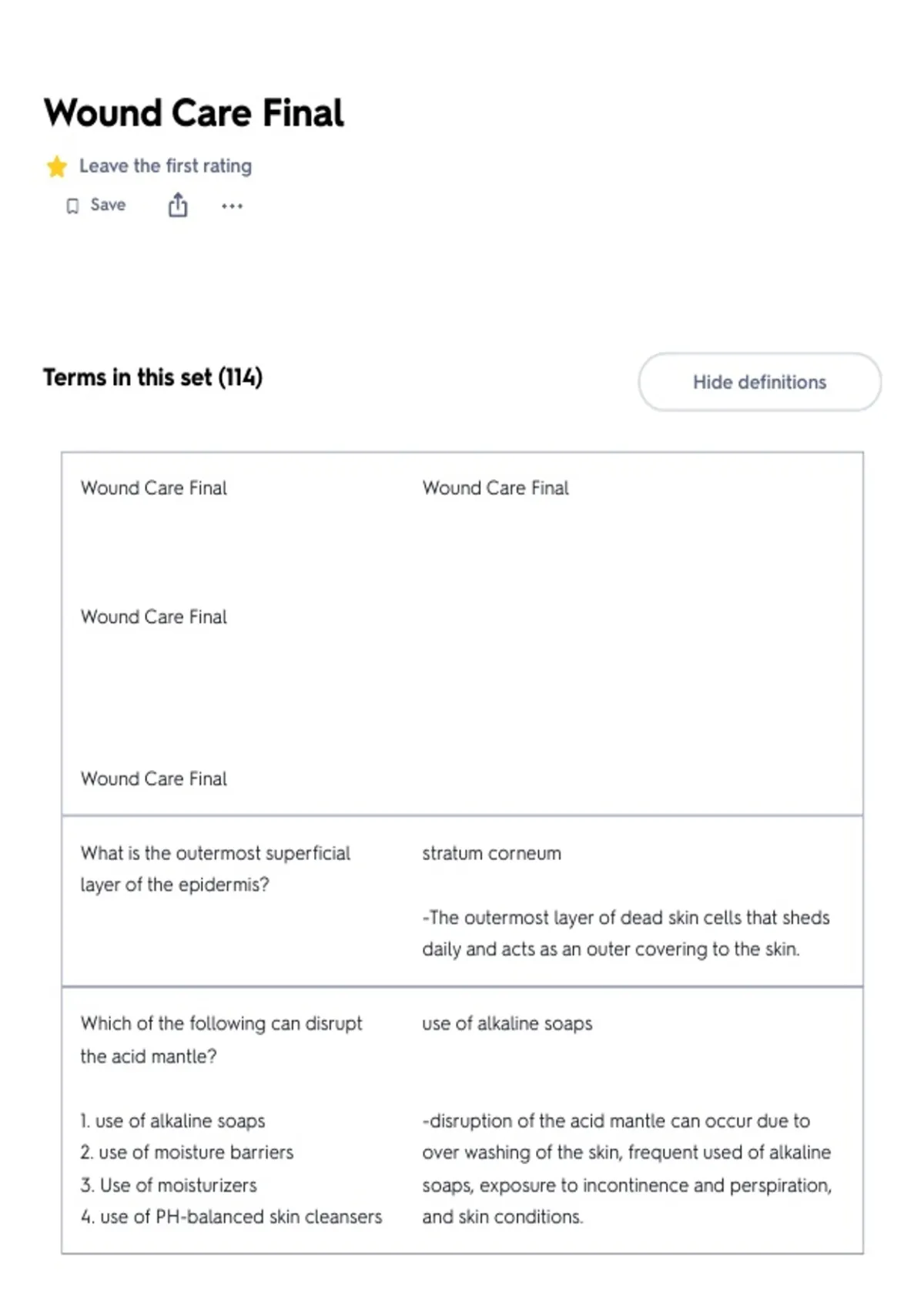Click the use of alkaline soaps answer
Image resolution: width=924 pixels, height=1309 pixels.
tap(507, 1023)
